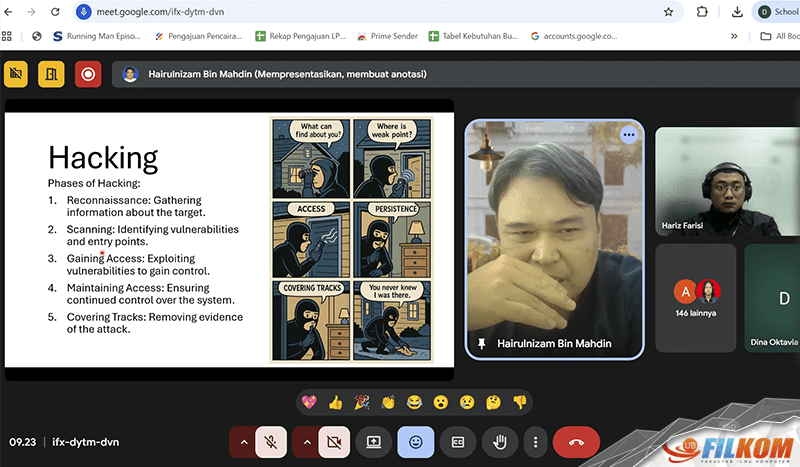This screenshot has height=467, width=800.
Task: Click the red recording indicator icon
Action: [88, 74]
